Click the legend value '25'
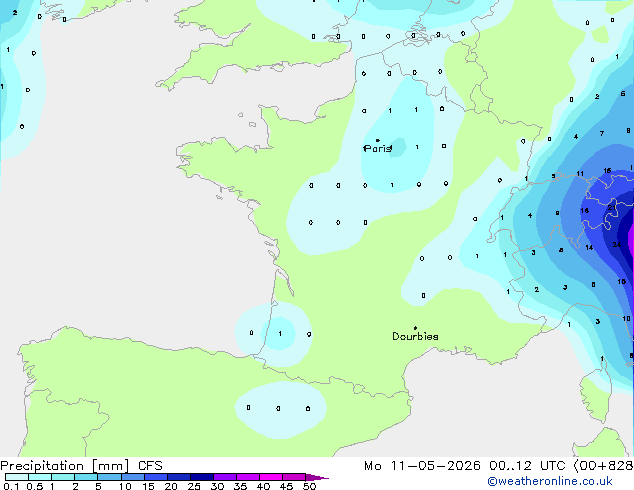This screenshot has width=634, height=490. 194,486
